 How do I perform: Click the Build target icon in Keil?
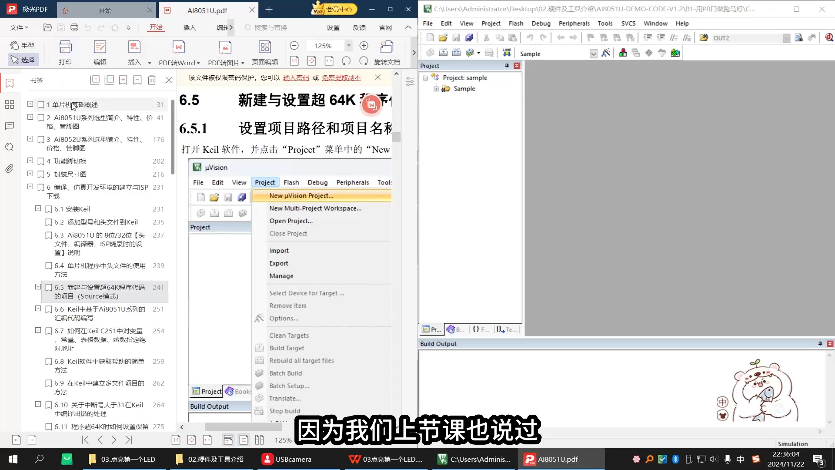coord(443,53)
